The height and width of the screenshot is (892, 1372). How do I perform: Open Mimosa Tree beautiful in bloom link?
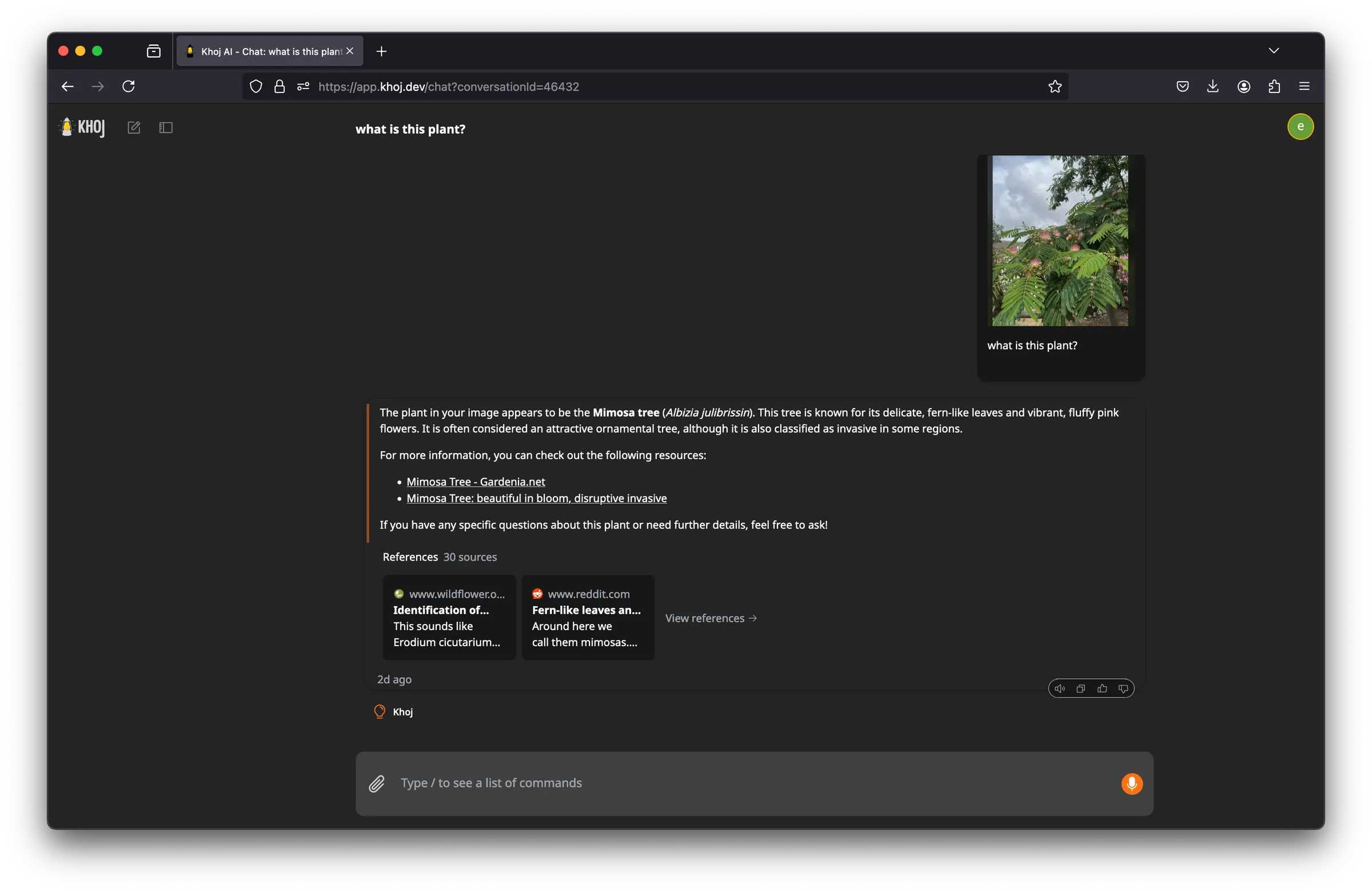(536, 498)
